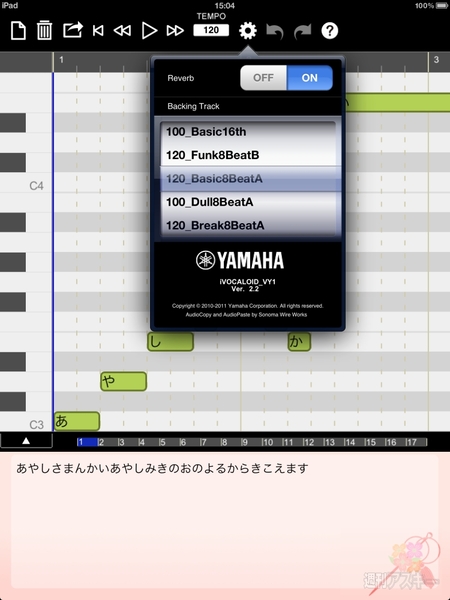Pick 100_Dull8BeatA backing track
The width and height of the screenshot is (450, 600).
(x=248, y=202)
